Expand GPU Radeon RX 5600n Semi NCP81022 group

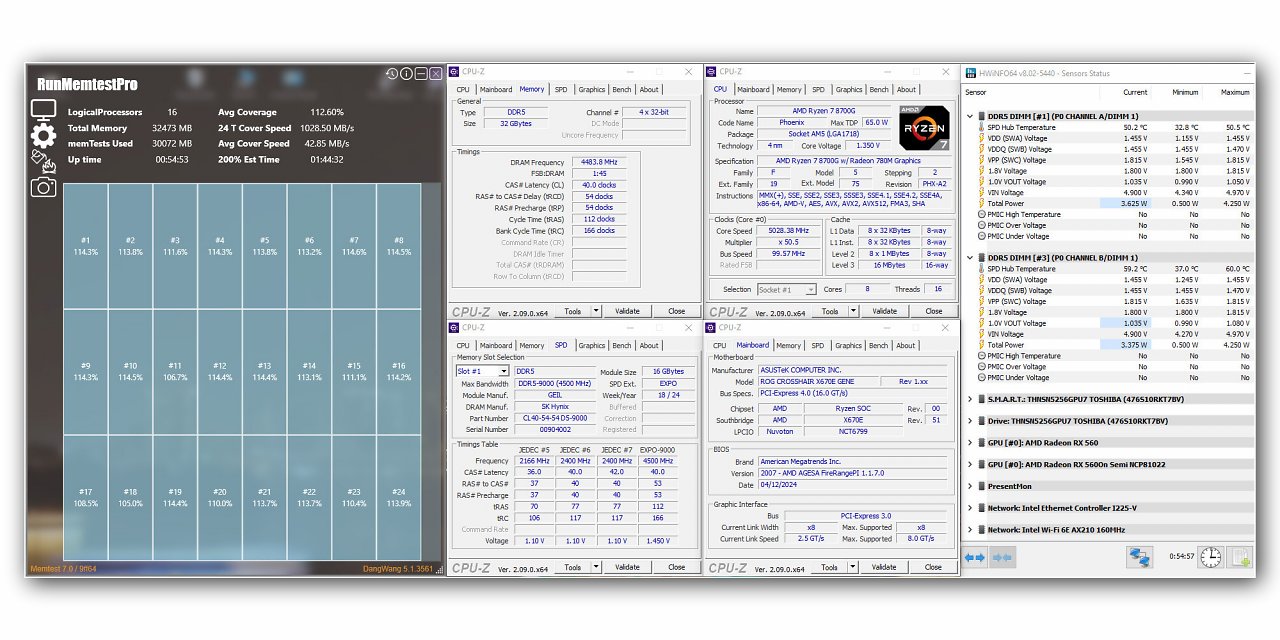point(970,464)
